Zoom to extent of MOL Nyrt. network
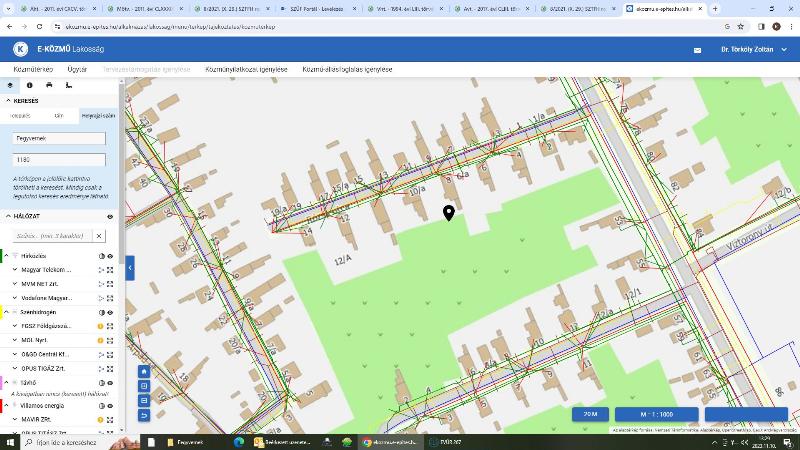Viewport: 800px width, 450px height. pyautogui.click(x=110, y=340)
